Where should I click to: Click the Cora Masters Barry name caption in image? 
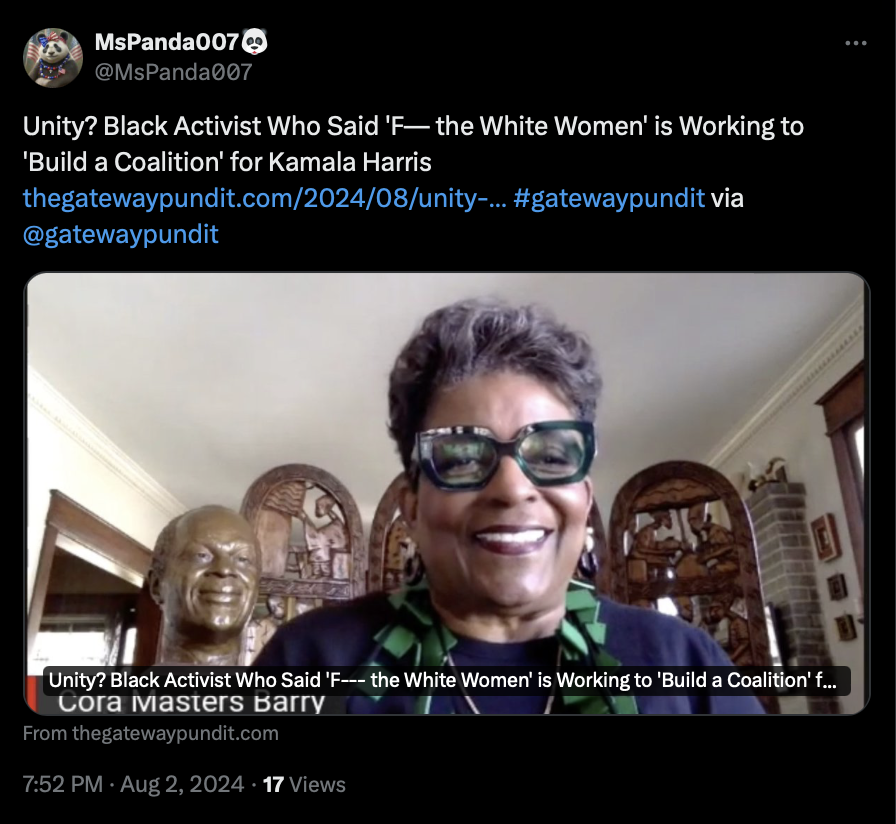tap(191, 703)
